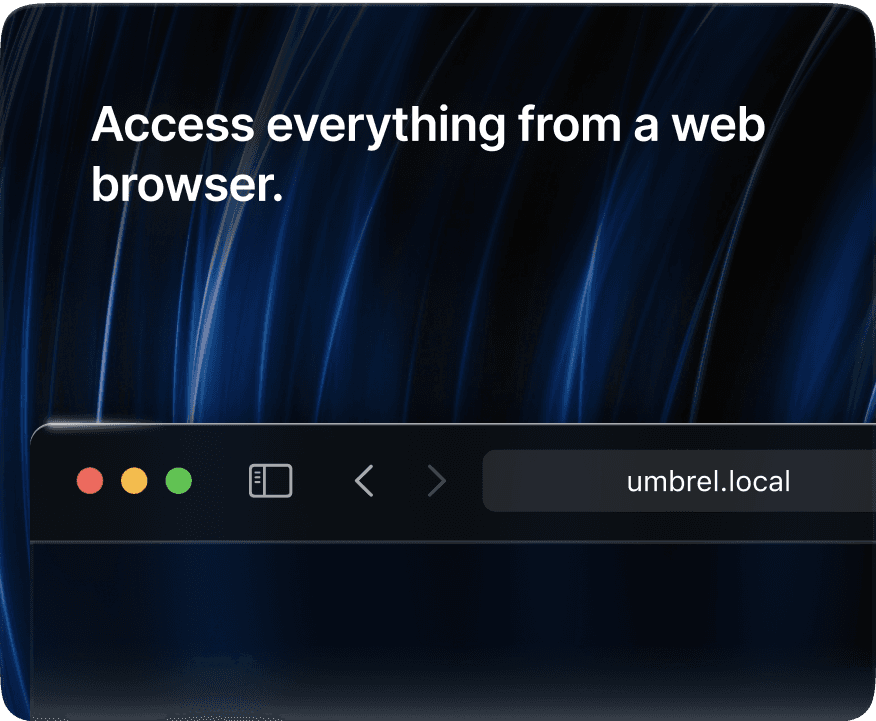
Task: Enter full screen with the green dot
Action: [x=179, y=481]
